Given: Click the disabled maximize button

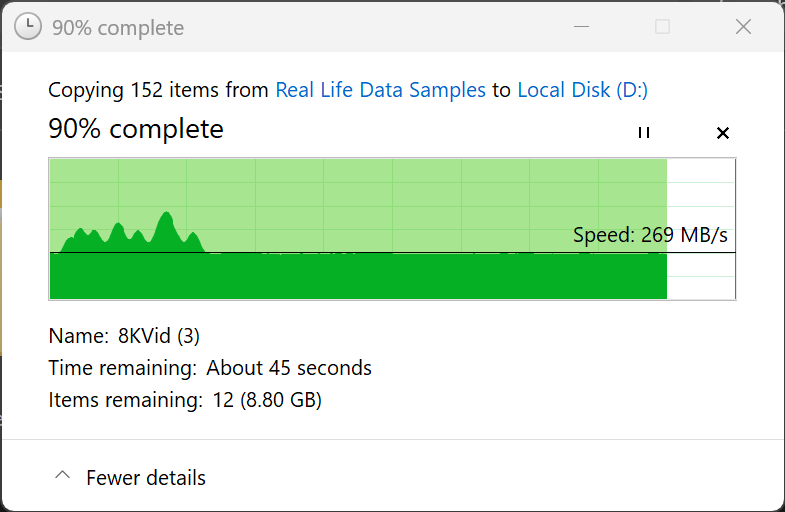Looking at the screenshot, I should pyautogui.click(x=662, y=27).
